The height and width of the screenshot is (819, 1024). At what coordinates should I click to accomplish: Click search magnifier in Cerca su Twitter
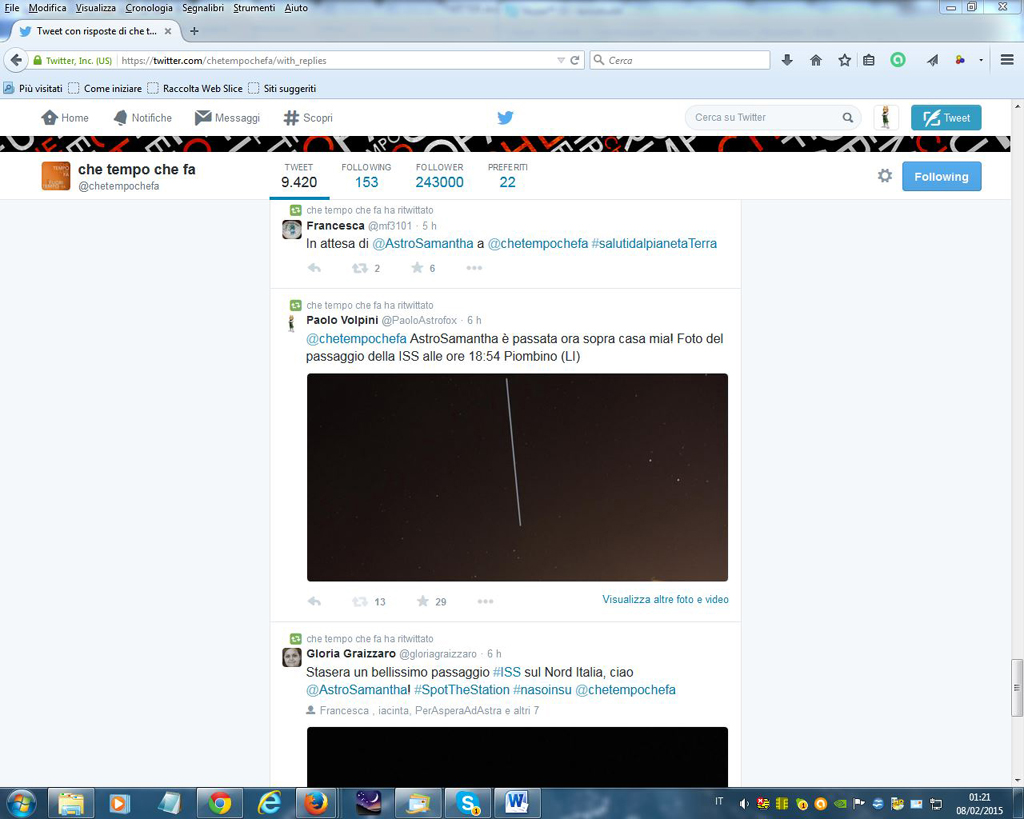(x=848, y=118)
